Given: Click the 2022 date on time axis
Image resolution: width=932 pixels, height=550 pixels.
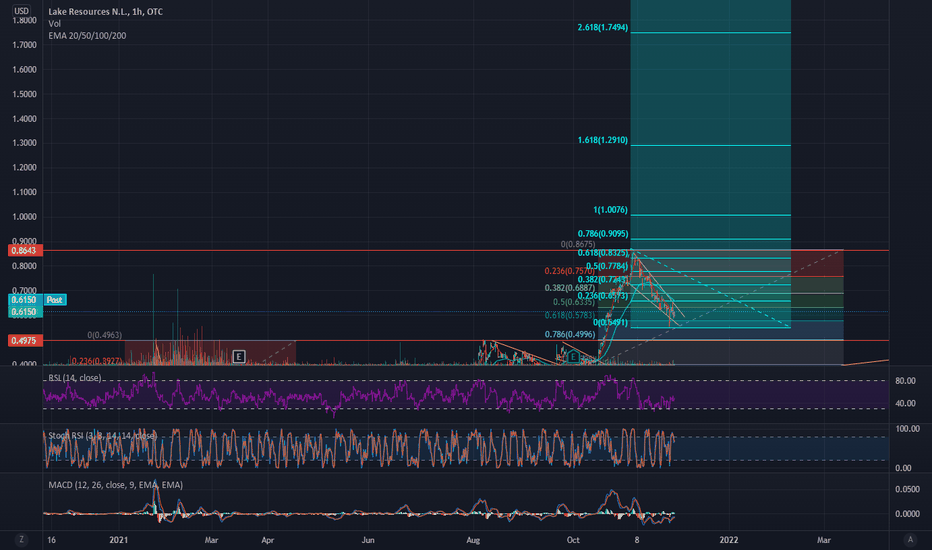Looking at the screenshot, I should [729, 540].
